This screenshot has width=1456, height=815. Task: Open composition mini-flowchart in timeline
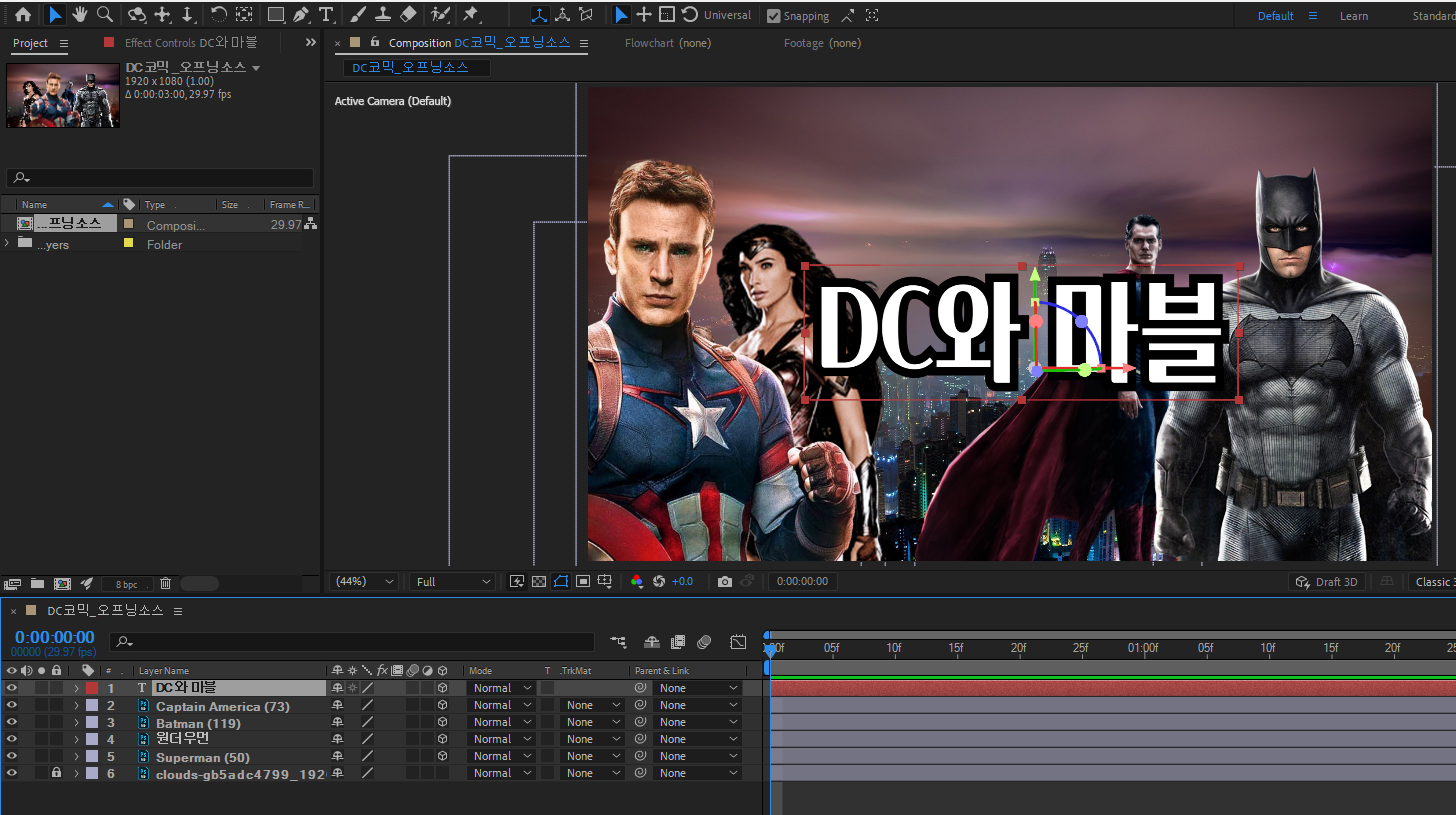(619, 642)
